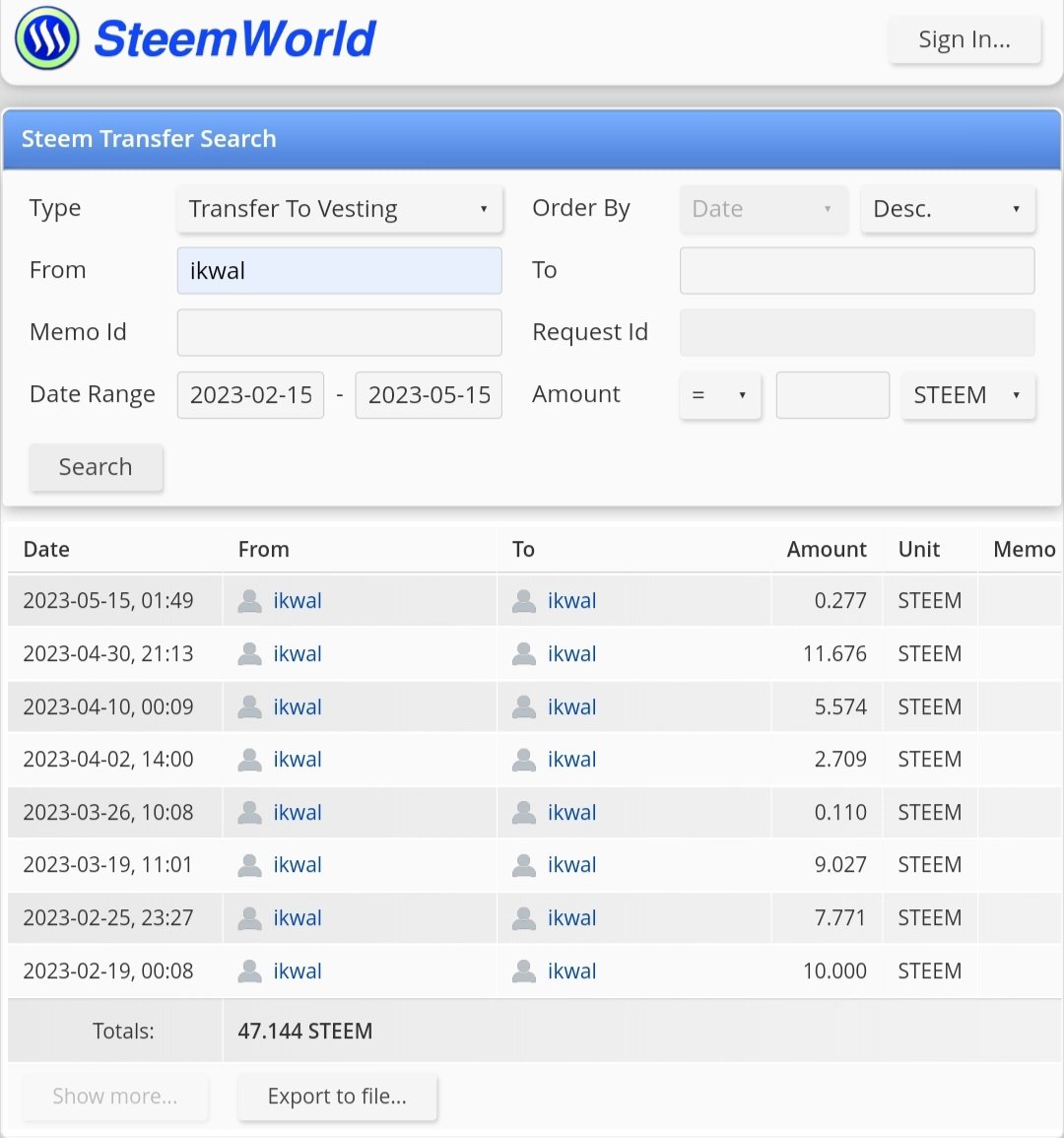Open the SteemWorld title link
Screen dimensions: 1064x1138
(235, 38)
